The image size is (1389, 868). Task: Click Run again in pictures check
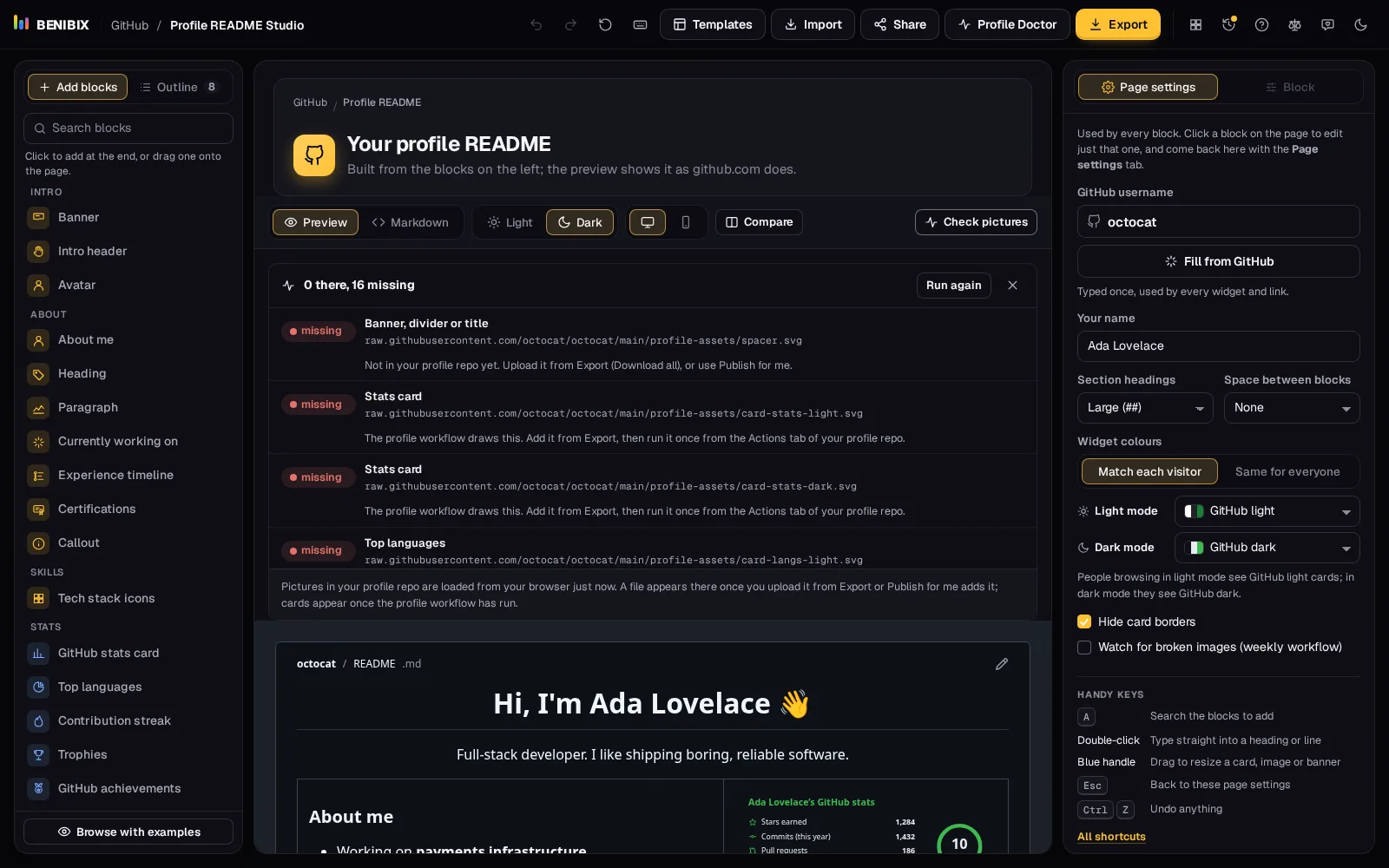coord(953,286)
